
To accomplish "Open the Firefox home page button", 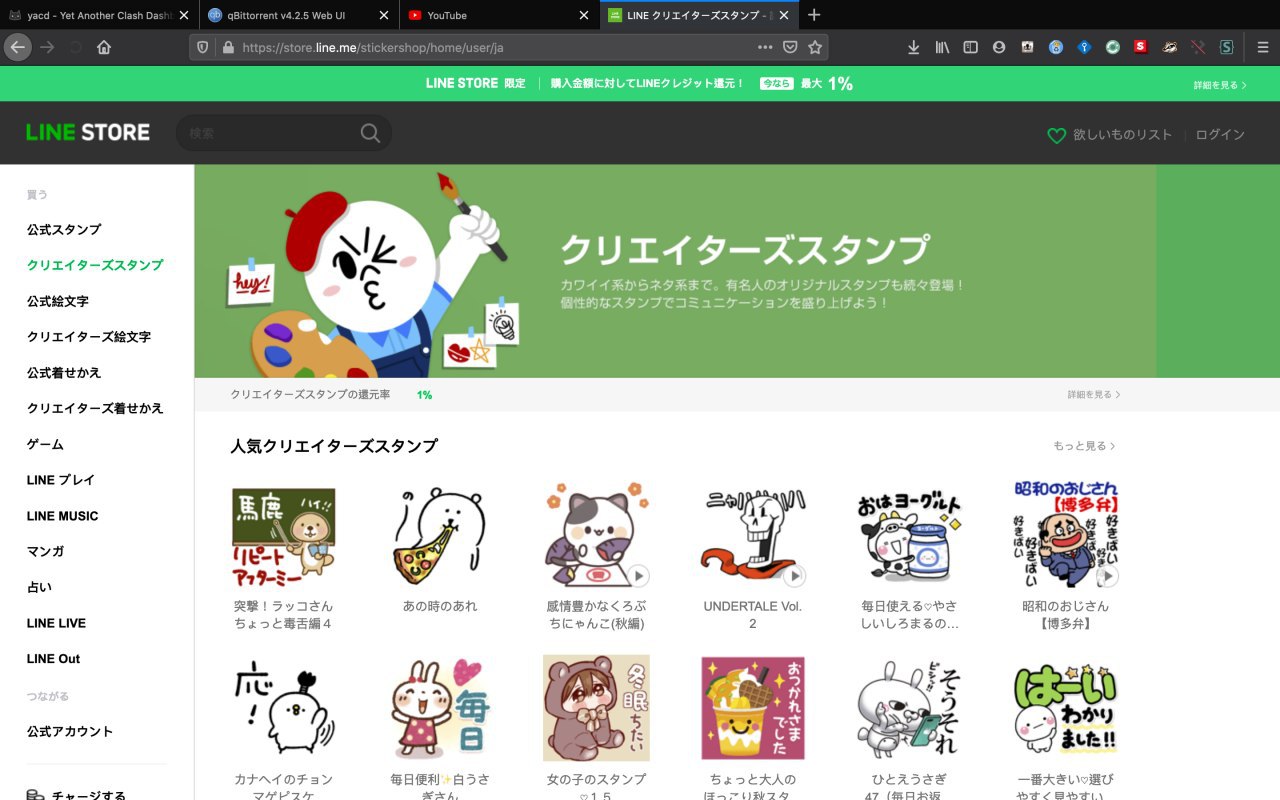I will [x=104, y=47].
